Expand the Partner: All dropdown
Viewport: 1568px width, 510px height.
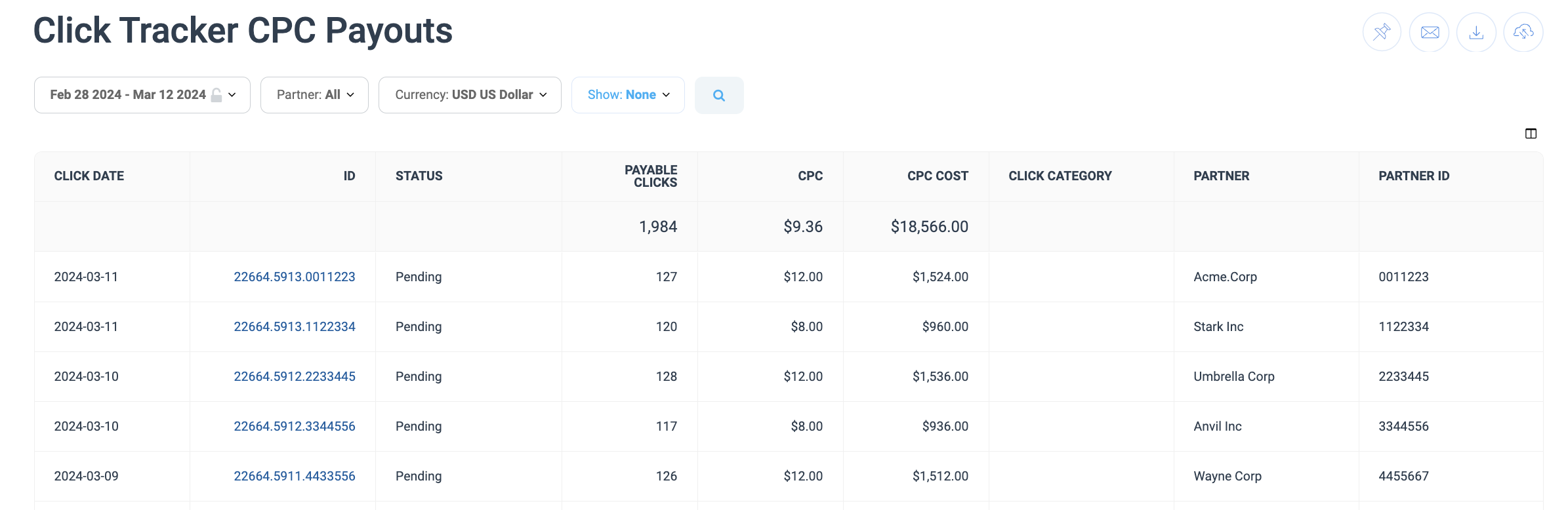[314, 95]
